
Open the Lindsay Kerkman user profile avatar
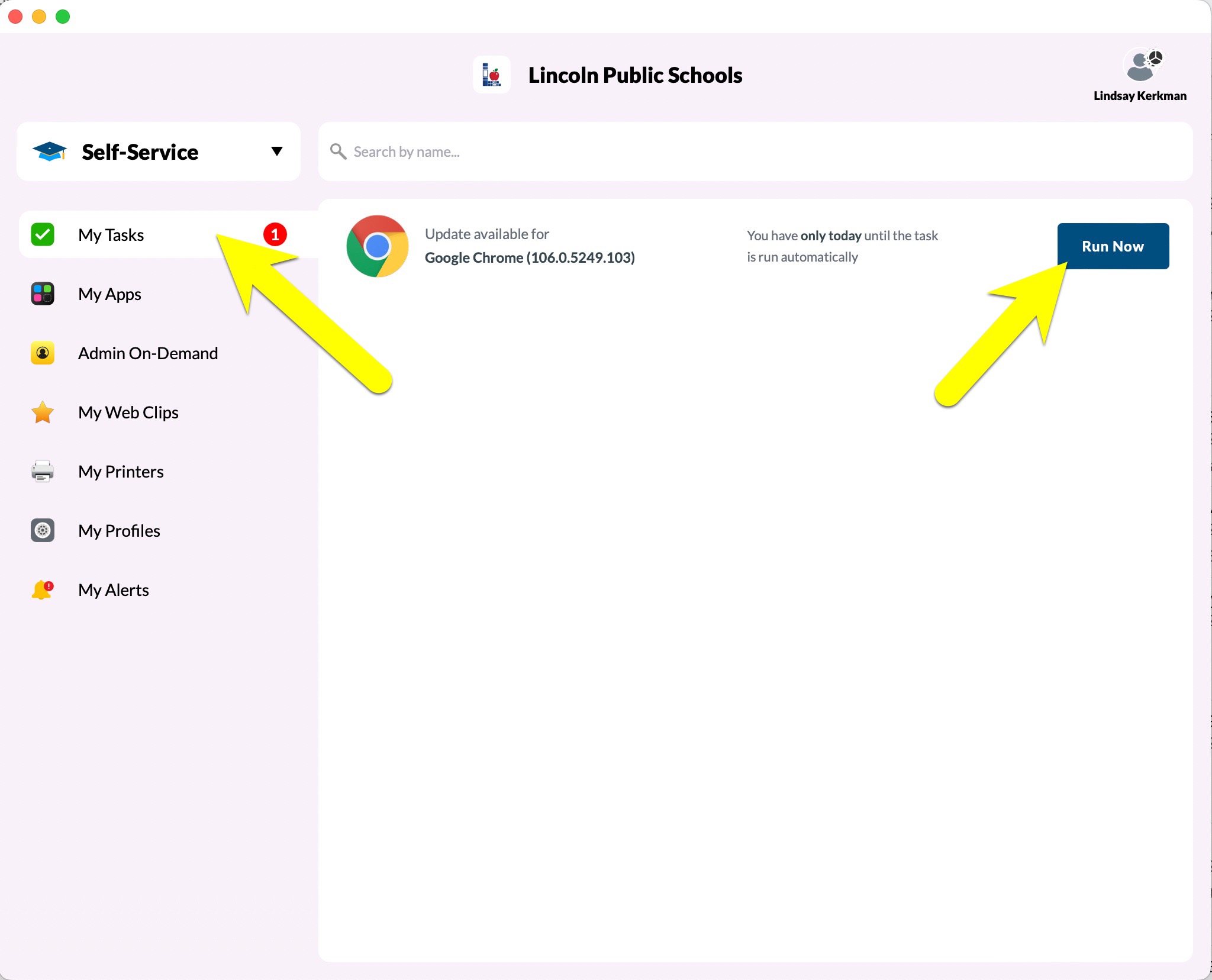pos(1142,66)
